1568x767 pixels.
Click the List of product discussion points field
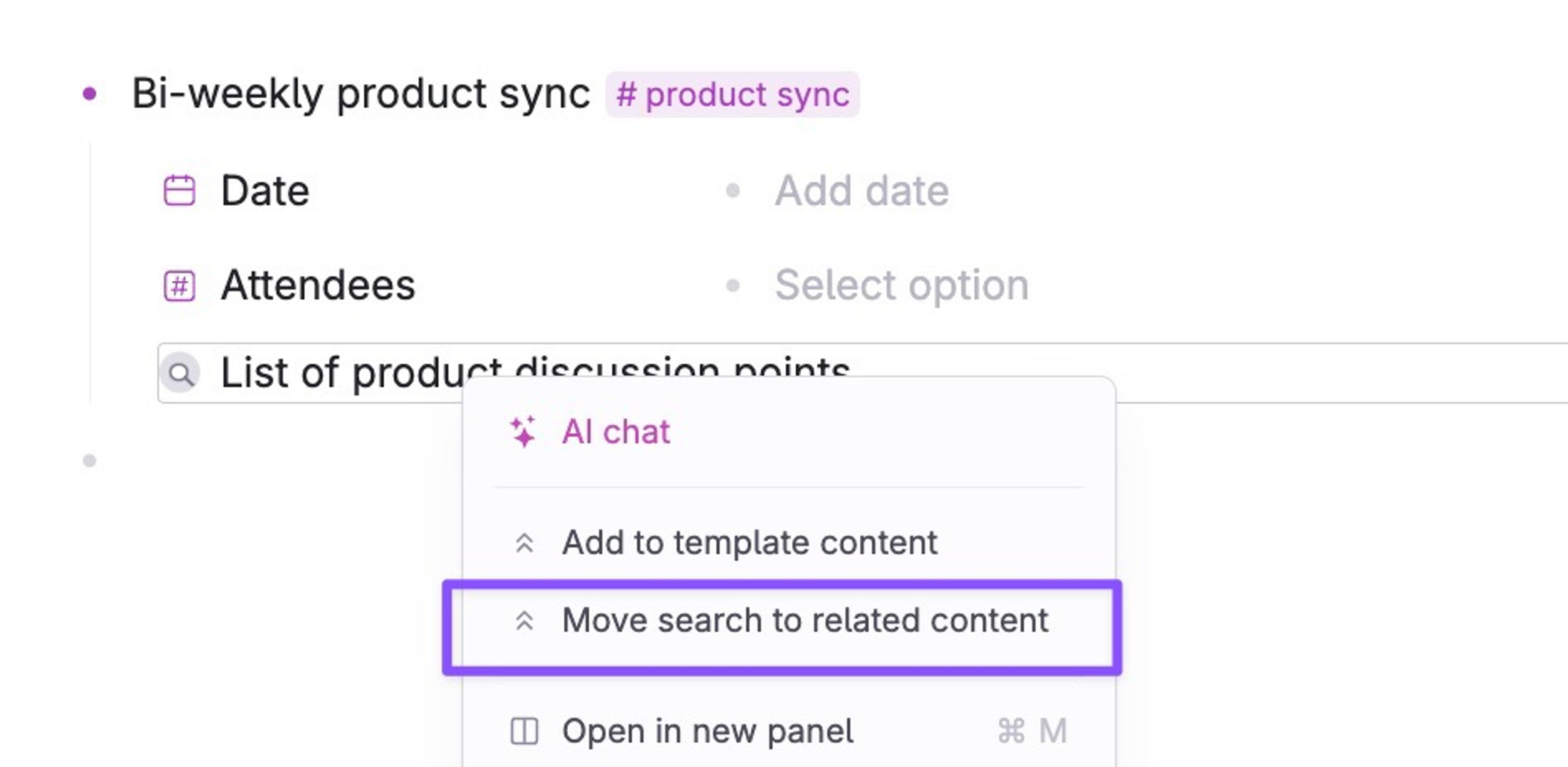coord(862,373)
